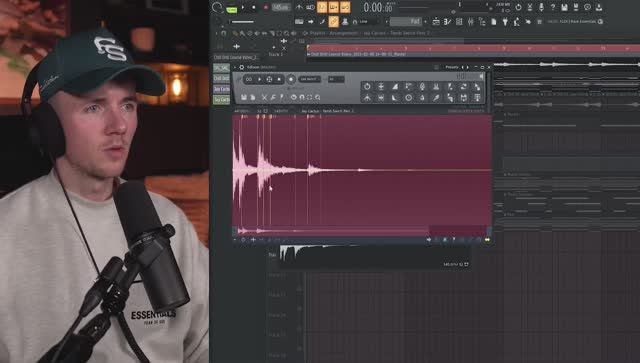Open Edison record mode dropdown beside record button

pyautogui.click(x=309, y=79)
